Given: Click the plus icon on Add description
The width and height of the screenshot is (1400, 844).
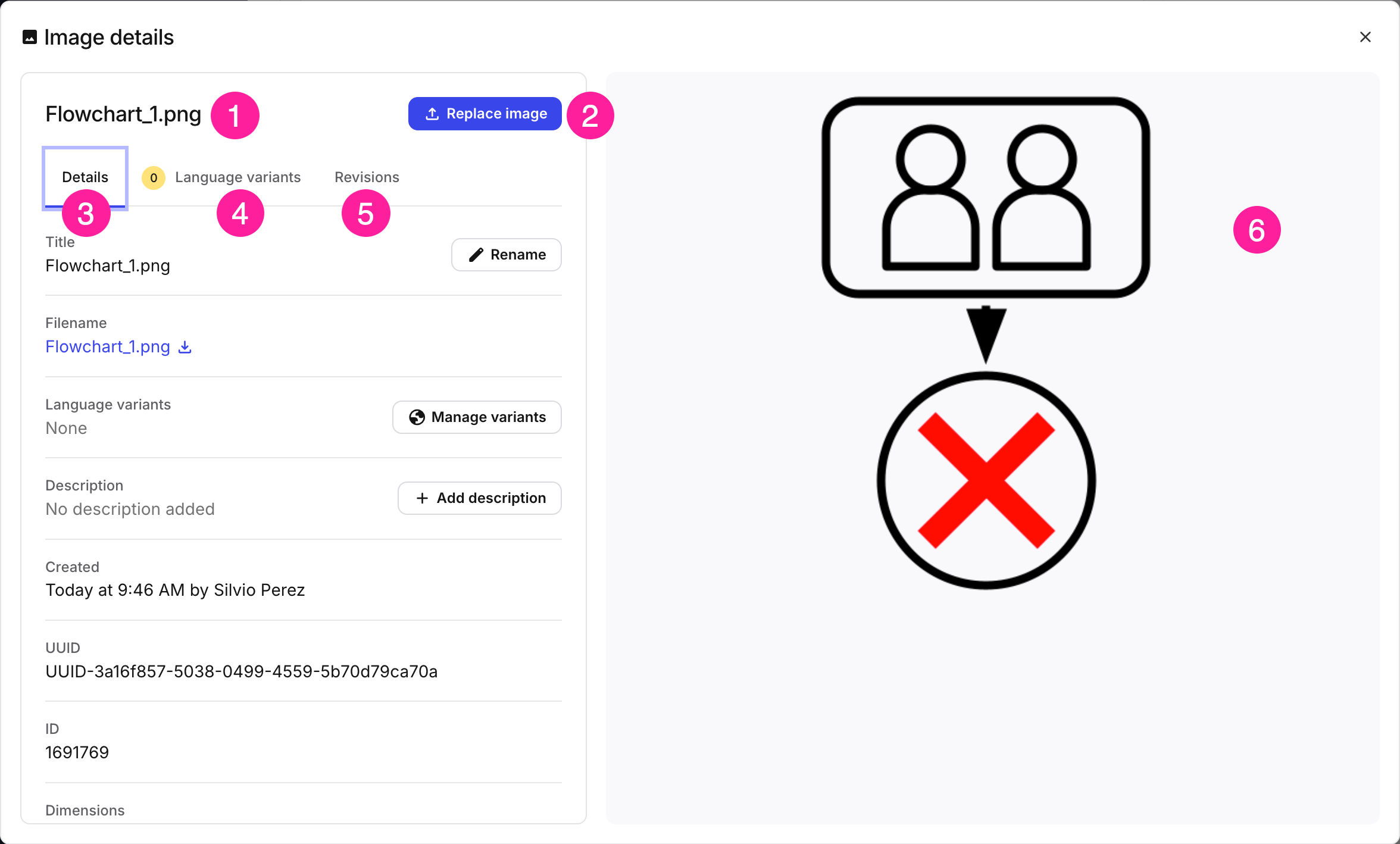Looking at the screenshot, I should click(422, 498).
